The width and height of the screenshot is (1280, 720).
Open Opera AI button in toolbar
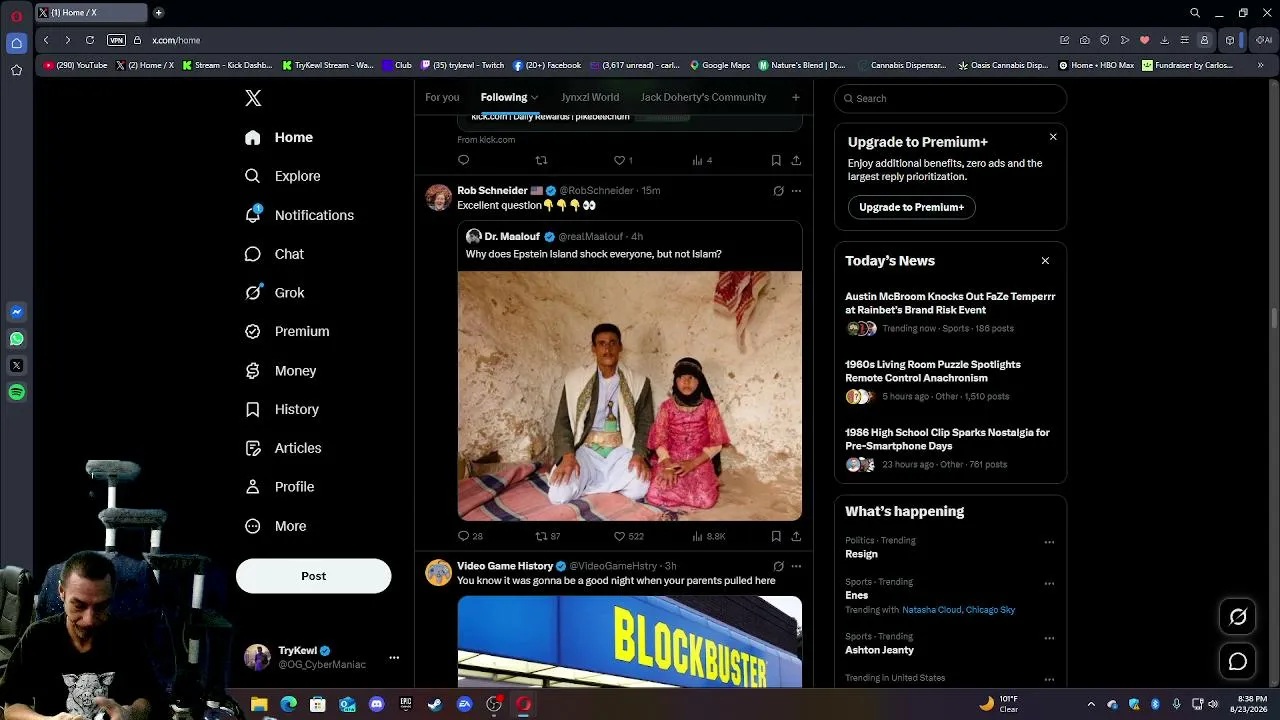[1264, 40]
